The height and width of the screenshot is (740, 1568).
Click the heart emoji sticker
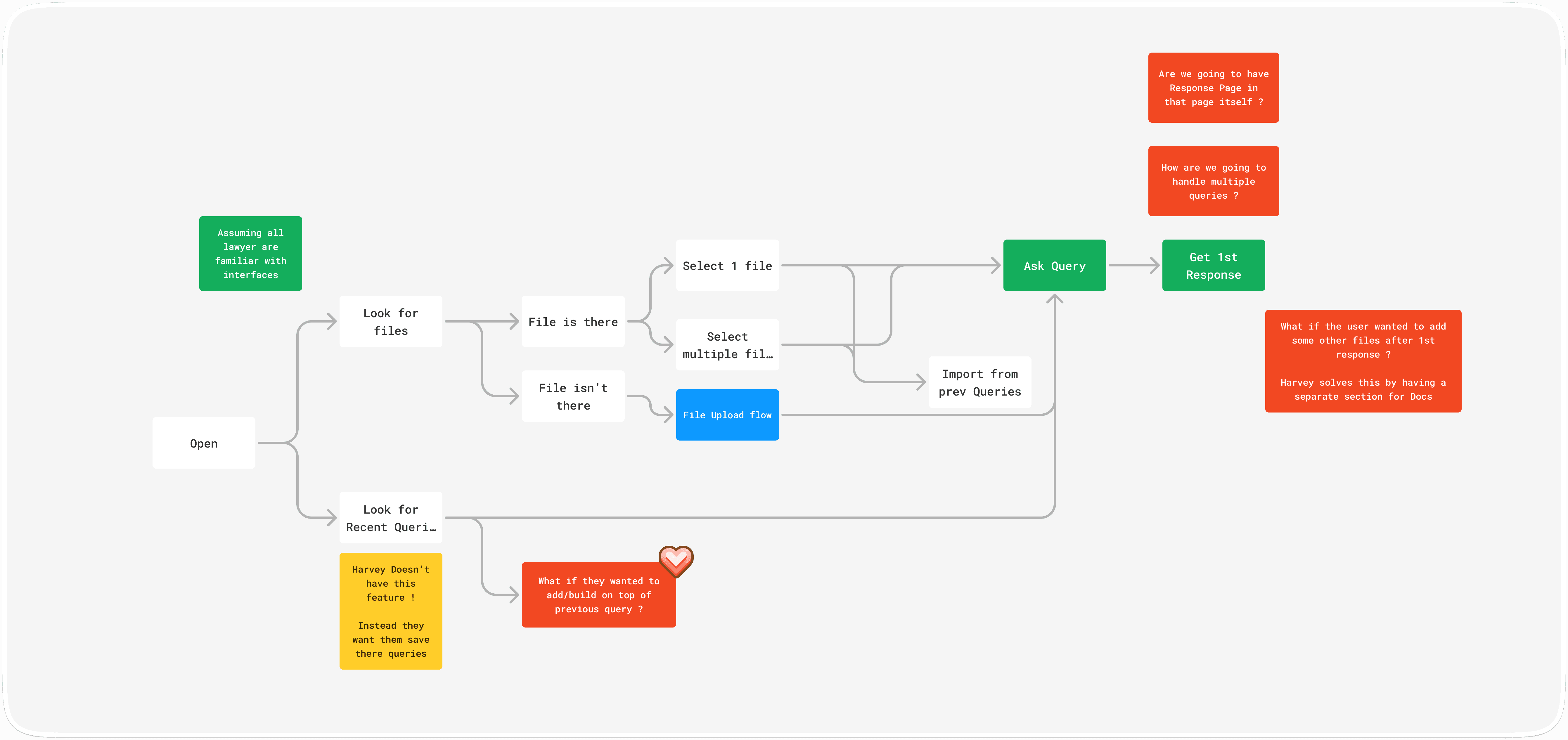[676, 560]
